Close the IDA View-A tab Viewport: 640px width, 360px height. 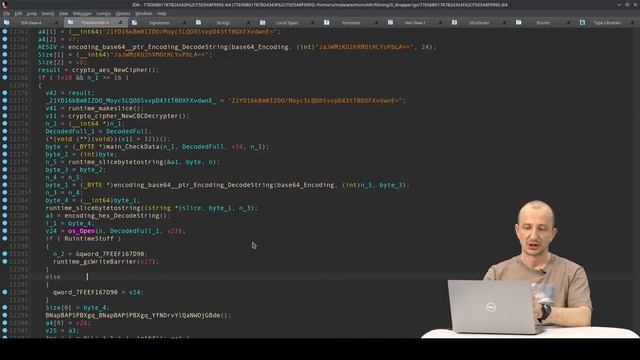pos(56,23)
